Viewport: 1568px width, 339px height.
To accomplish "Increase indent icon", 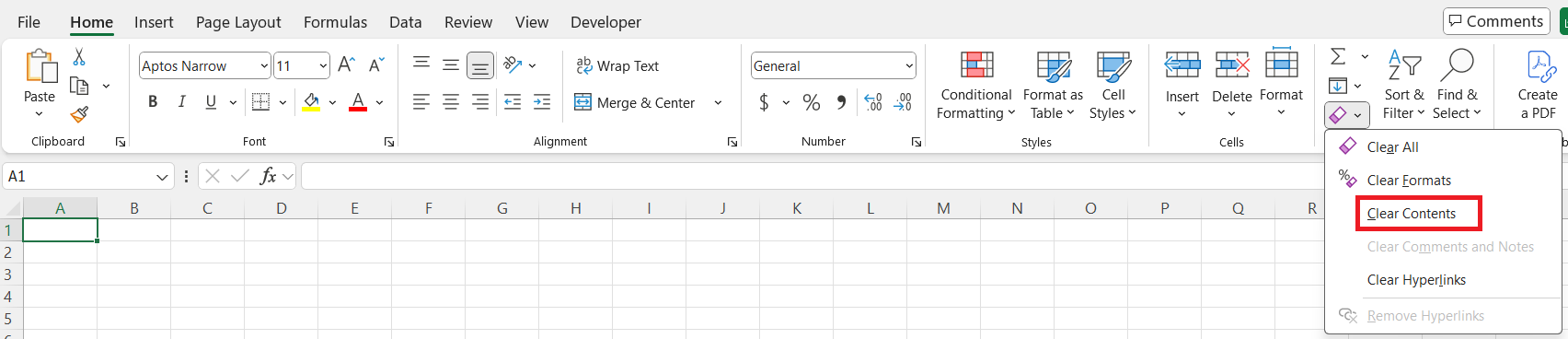I will [x=542, y=102].
